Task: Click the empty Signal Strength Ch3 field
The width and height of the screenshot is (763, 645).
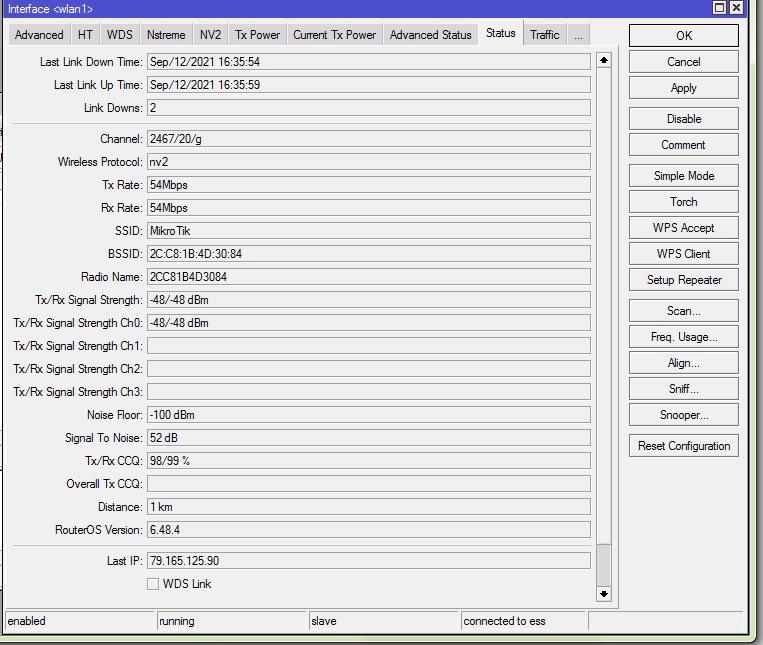Action: click(x=369, y=392)
